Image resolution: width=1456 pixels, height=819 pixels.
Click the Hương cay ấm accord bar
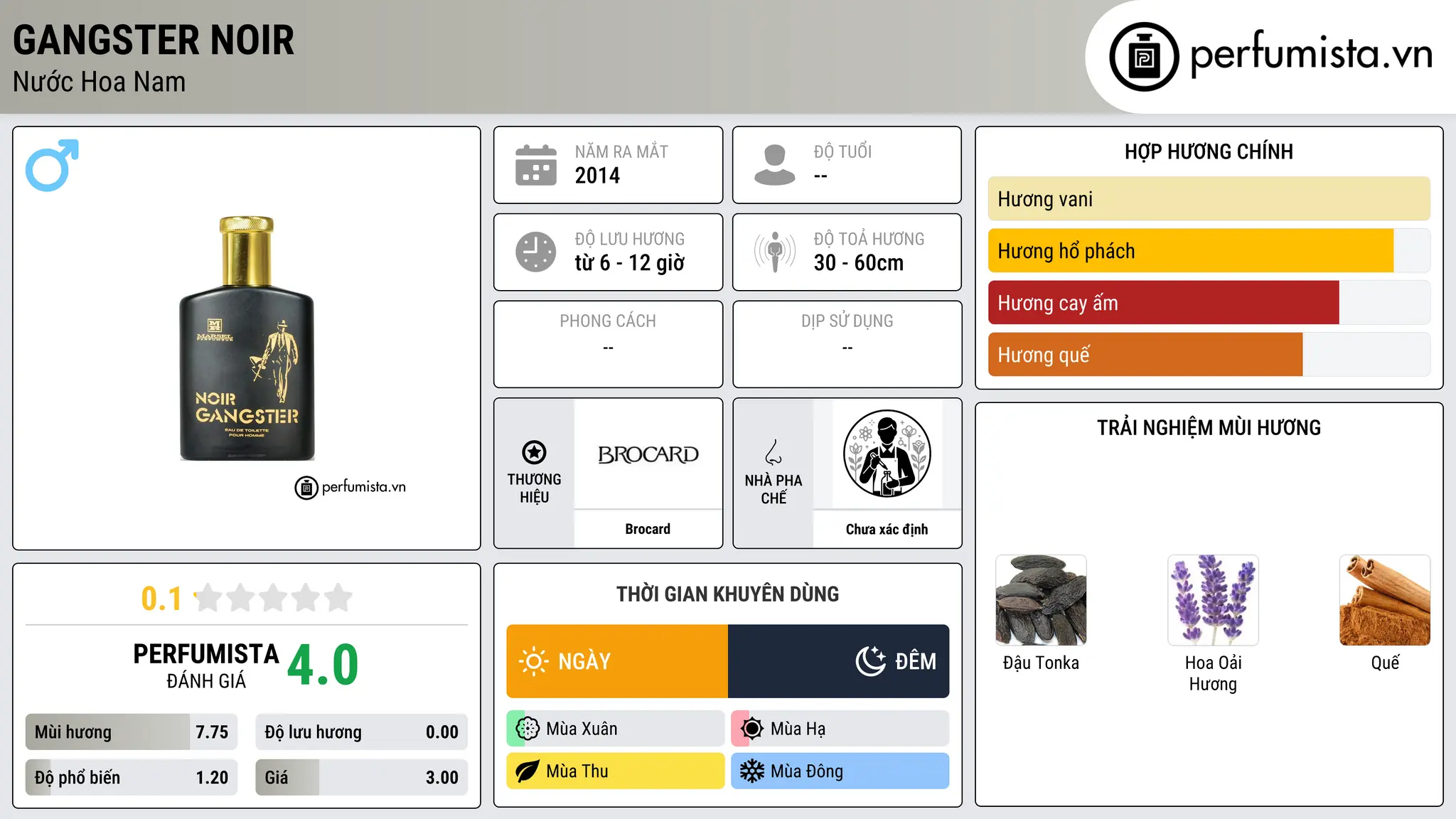(1209, 303)
